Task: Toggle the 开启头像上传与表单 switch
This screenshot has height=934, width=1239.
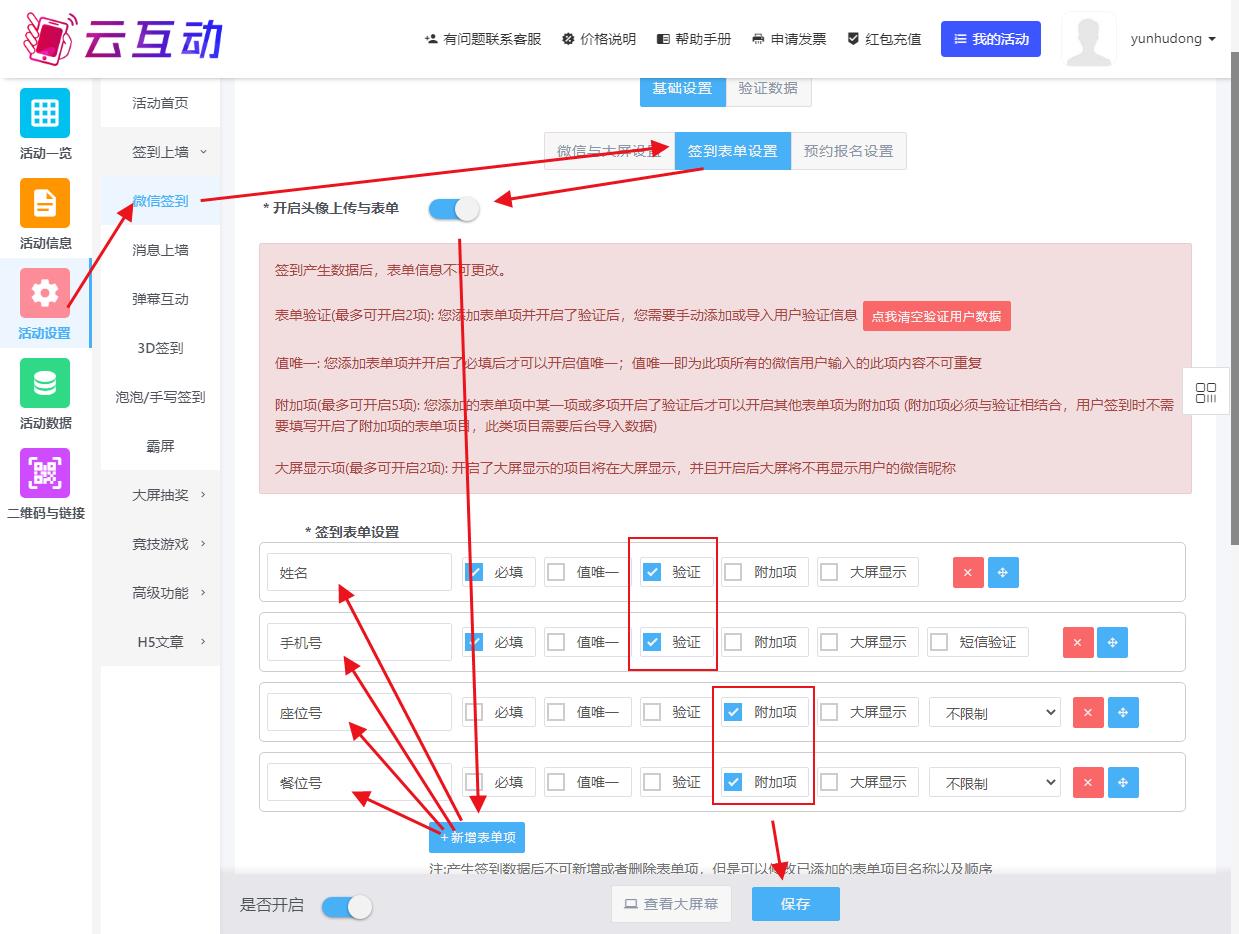Action: [x=454, y=209]
